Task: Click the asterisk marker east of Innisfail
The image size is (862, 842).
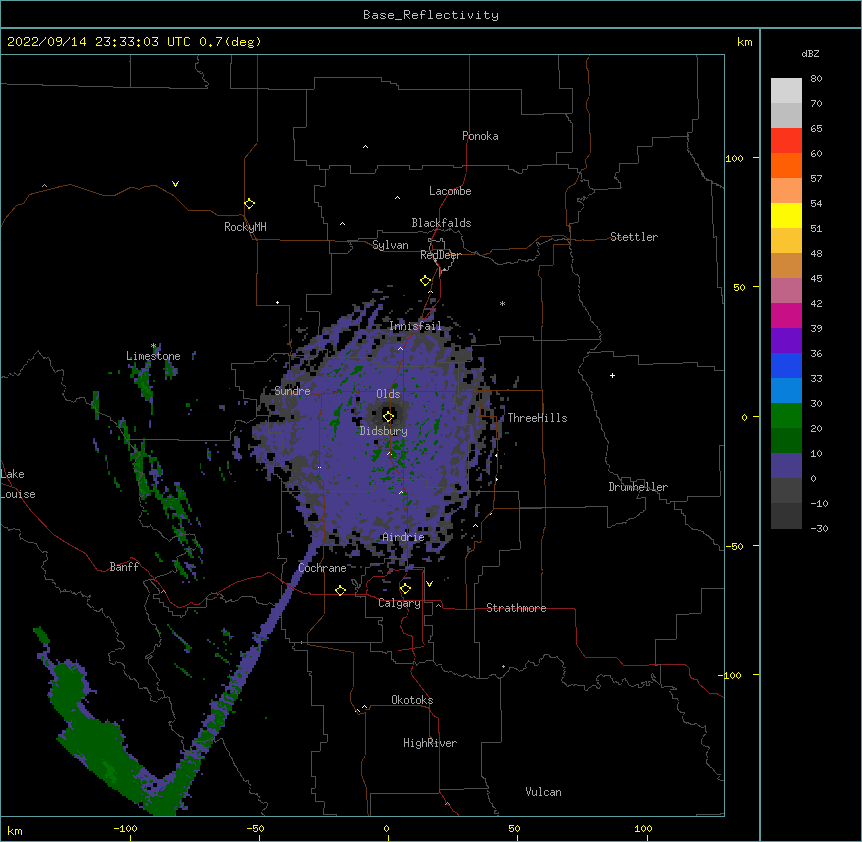Action: click(502, 303)
